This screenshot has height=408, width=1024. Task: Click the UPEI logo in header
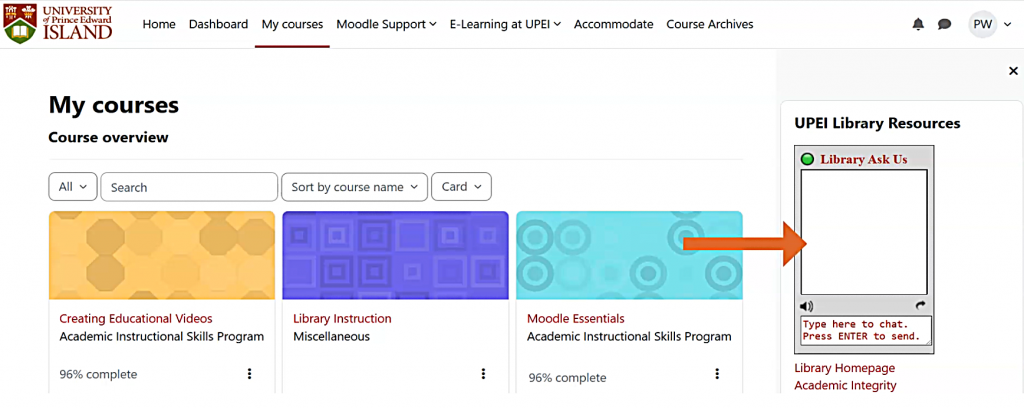coord(58,24)
